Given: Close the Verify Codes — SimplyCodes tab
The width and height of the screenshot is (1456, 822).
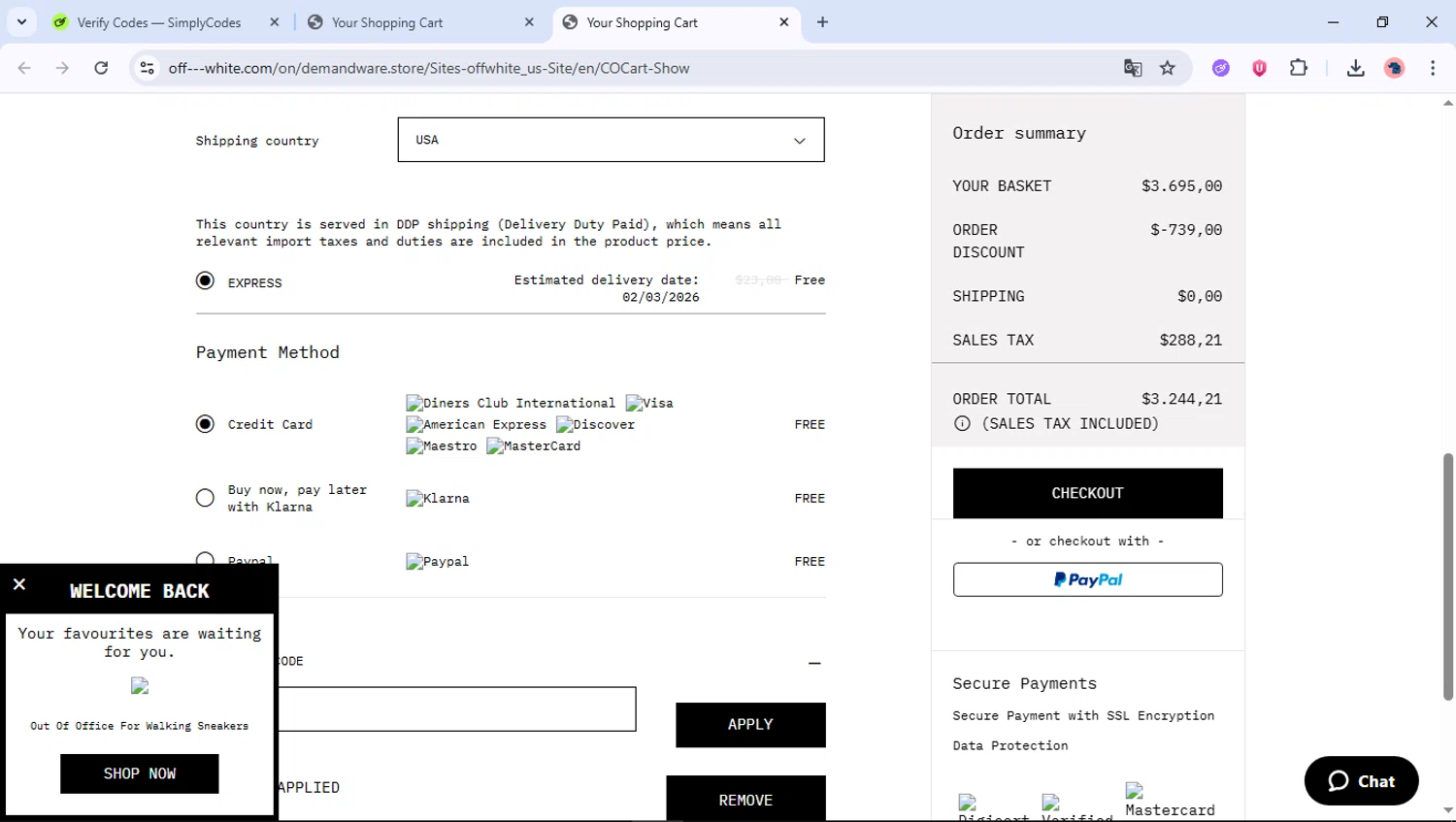Looking at the screenshot, I should pos(275,22).
